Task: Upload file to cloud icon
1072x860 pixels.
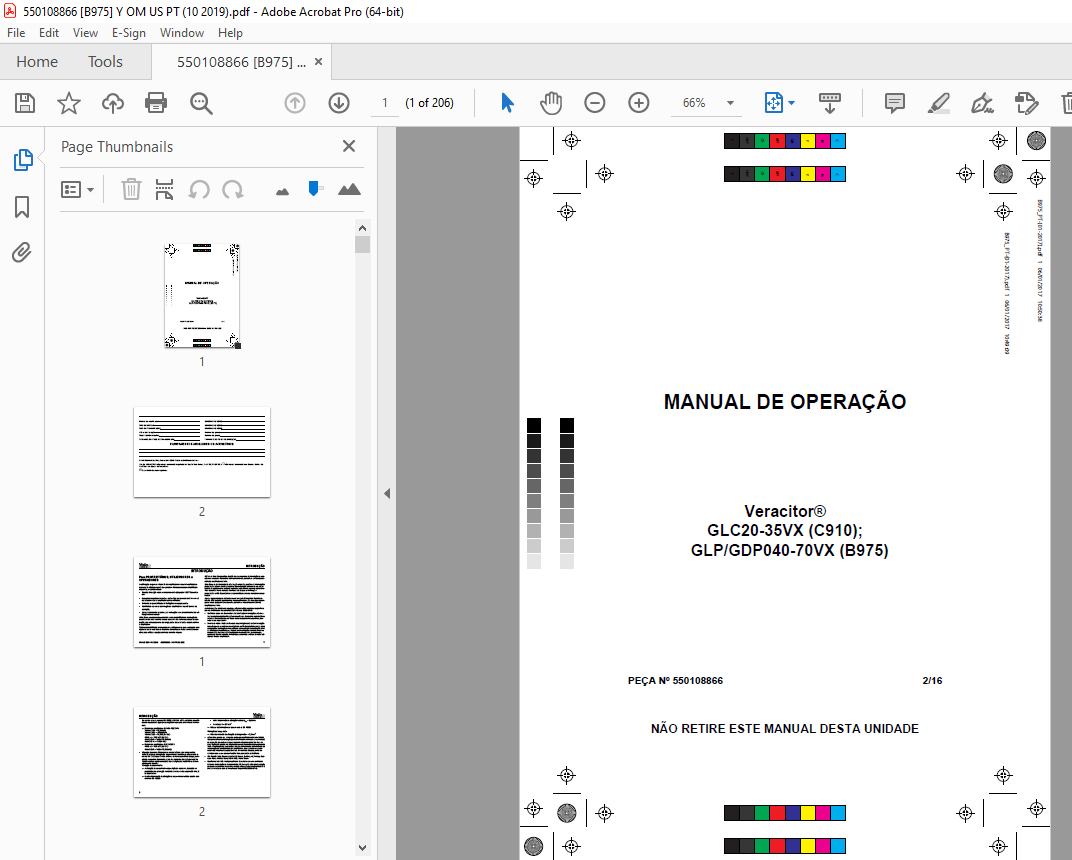Action: click(x=113, y=103)
